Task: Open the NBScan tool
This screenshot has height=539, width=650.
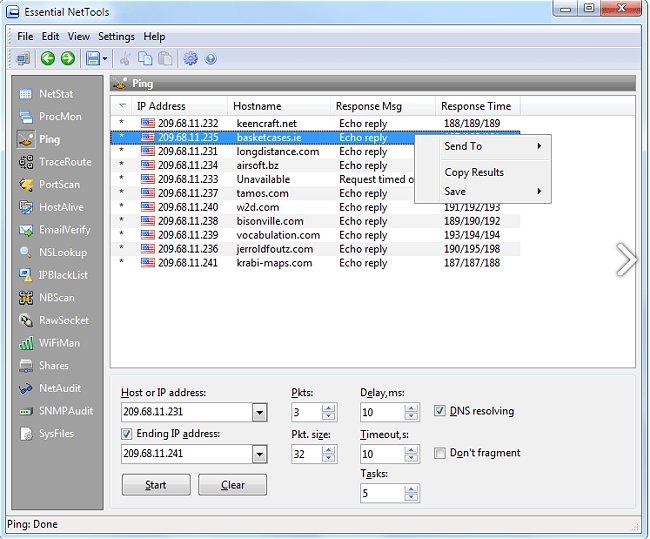Action: tap(47, 298)
